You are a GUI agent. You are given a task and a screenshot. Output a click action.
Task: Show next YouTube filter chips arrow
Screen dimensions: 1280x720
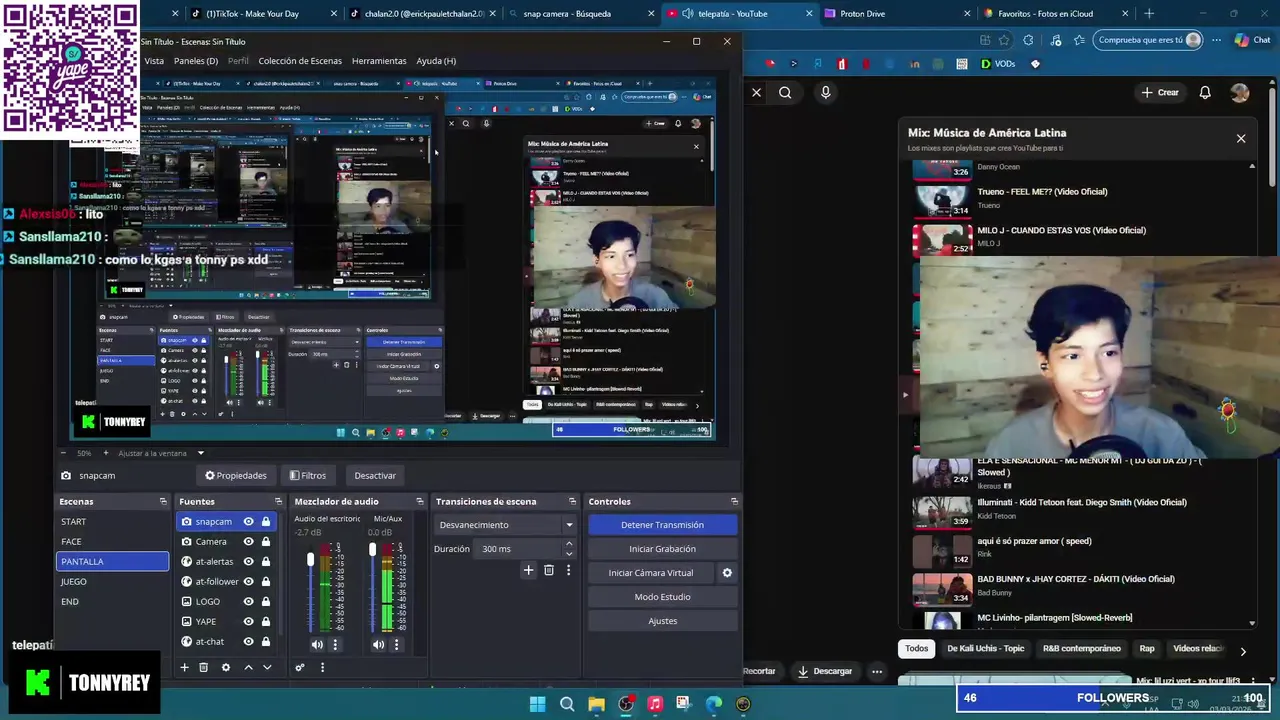pyautogui.click(x=1243, y=651)
